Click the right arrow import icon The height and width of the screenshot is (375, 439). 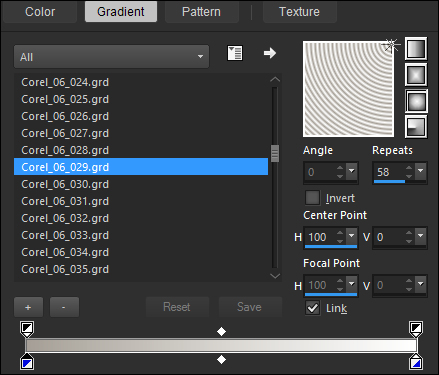coord(270,53)
